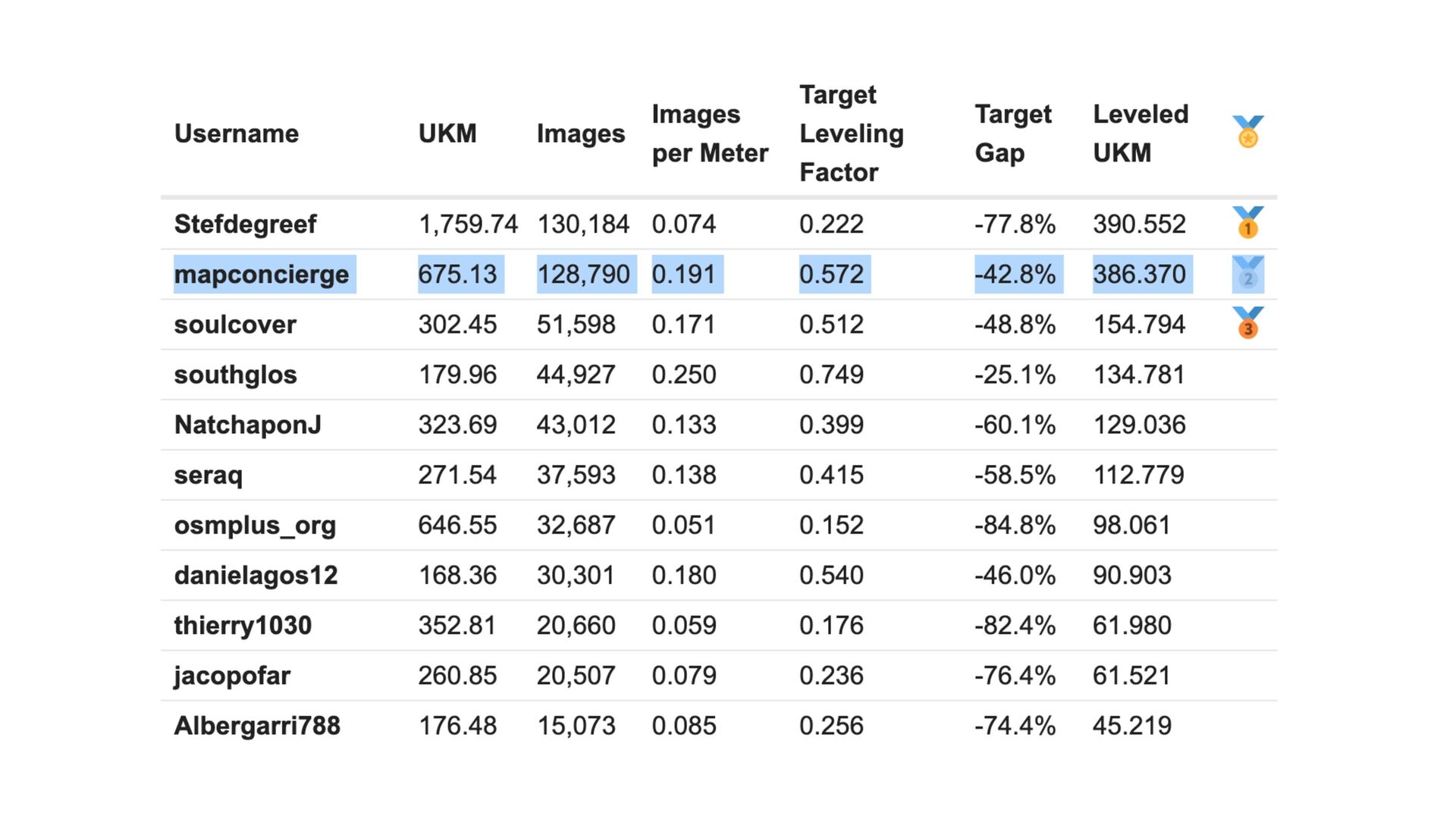Click the NatchaponJ username cell
This screenshot has height=819, width=1456.
pyautogui.click(x=247, y=425)
